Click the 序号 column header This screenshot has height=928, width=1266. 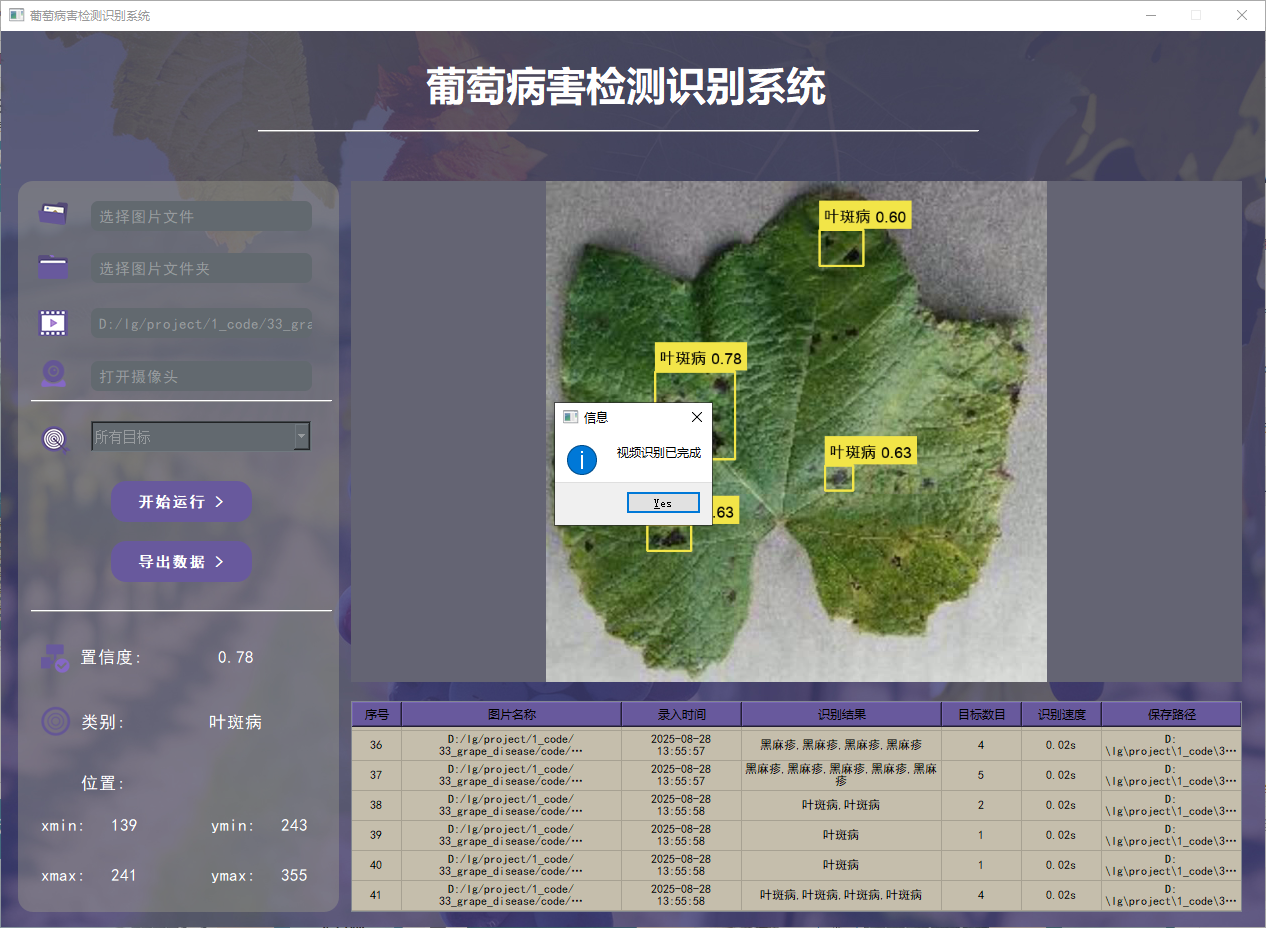coord(376,714)
